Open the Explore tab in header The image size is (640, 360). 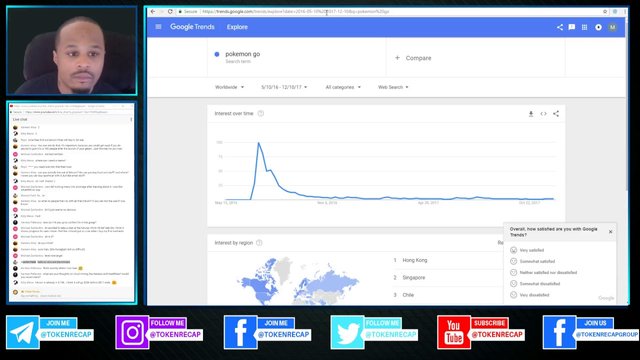pyautogui.click(x=237, y=27)
